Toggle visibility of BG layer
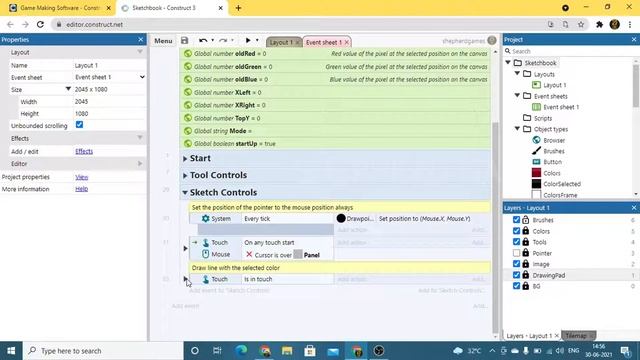Screen dimensions: 640x360 (516, 286)
